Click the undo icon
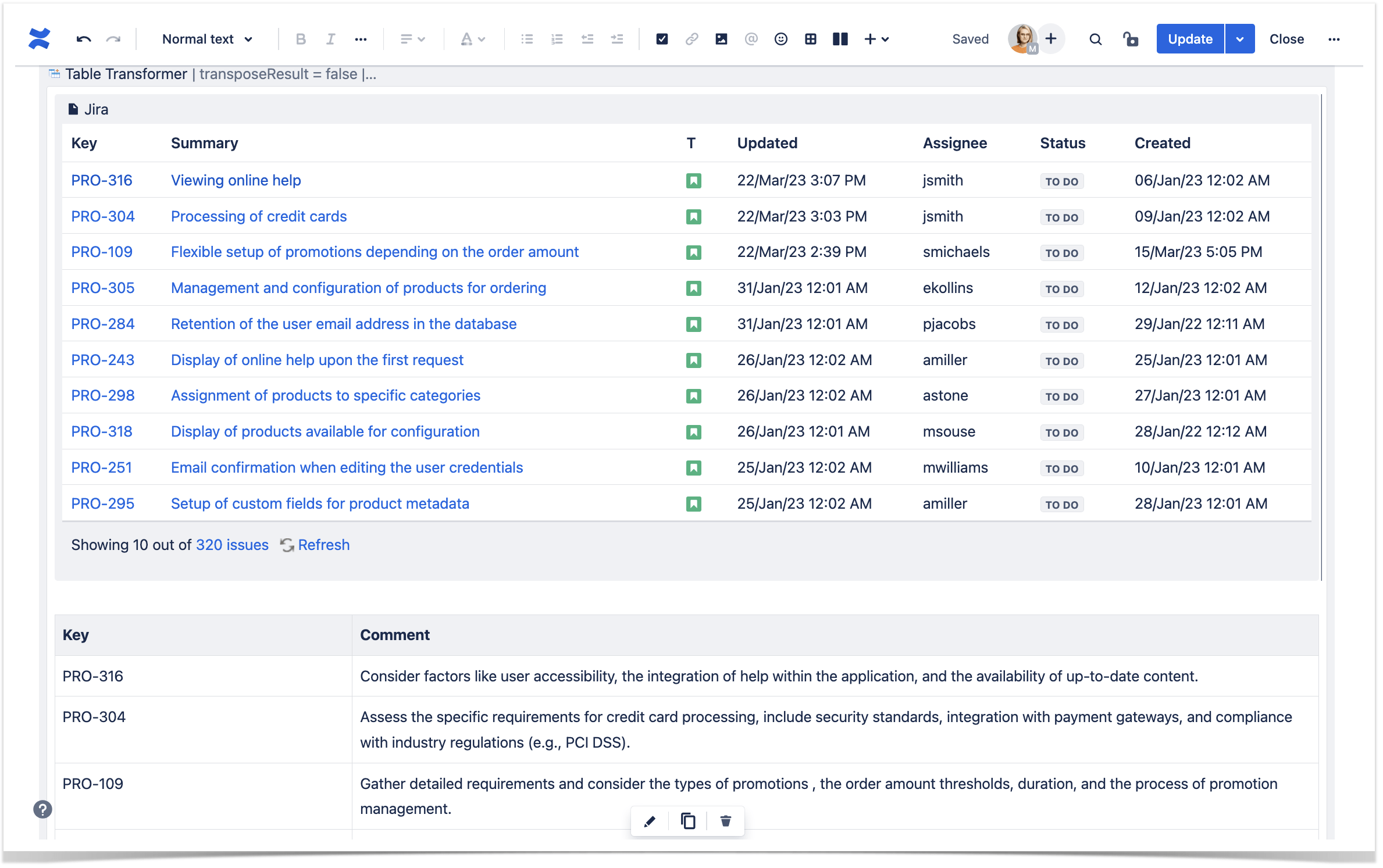Screen dimensions: 1383x868 [84, 39]
